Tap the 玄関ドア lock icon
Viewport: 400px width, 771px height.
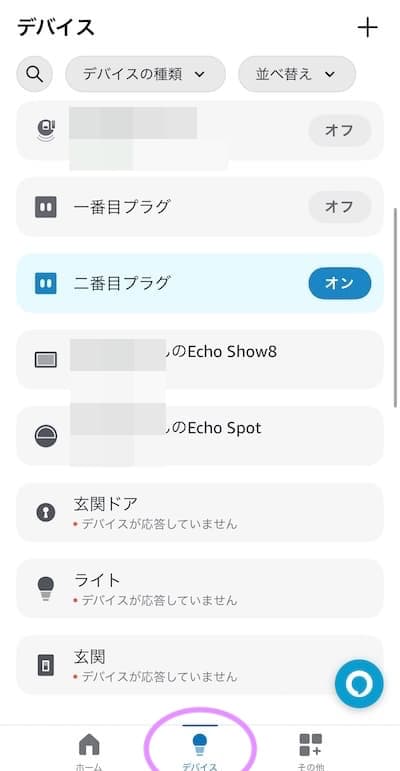coord(46,513)
